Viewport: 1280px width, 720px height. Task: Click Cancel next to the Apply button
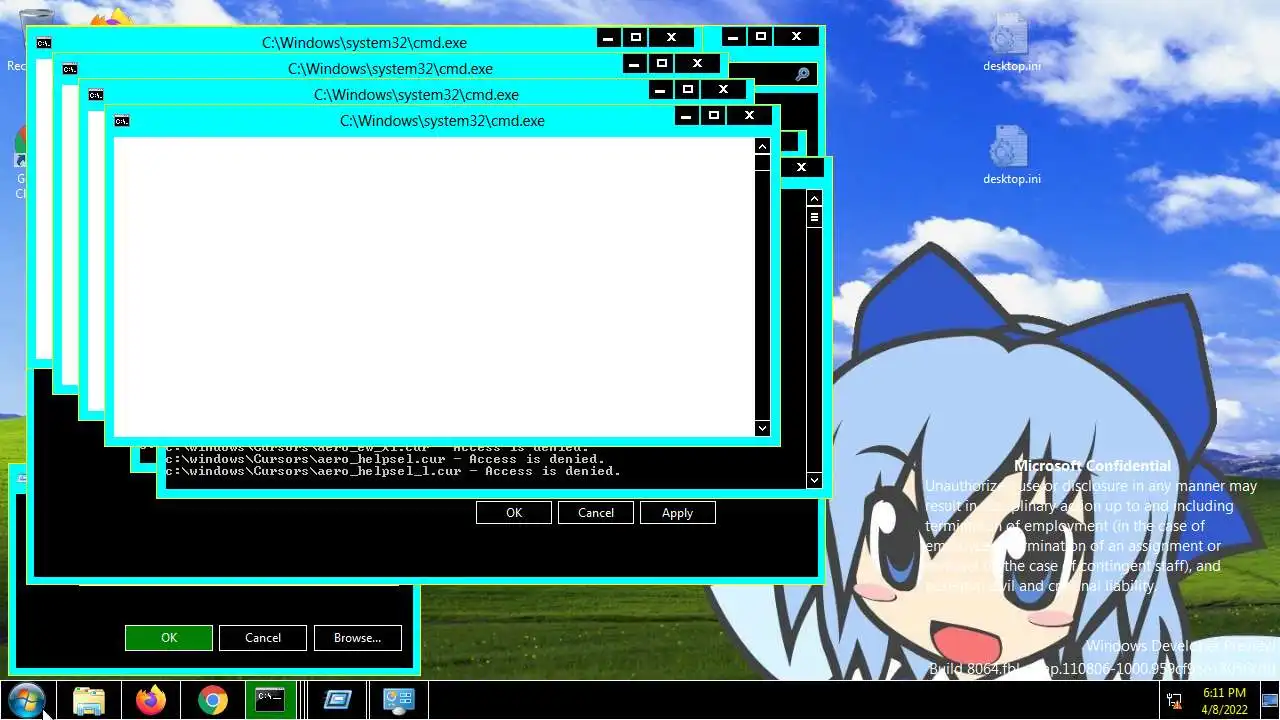click(x=595, y=512)
